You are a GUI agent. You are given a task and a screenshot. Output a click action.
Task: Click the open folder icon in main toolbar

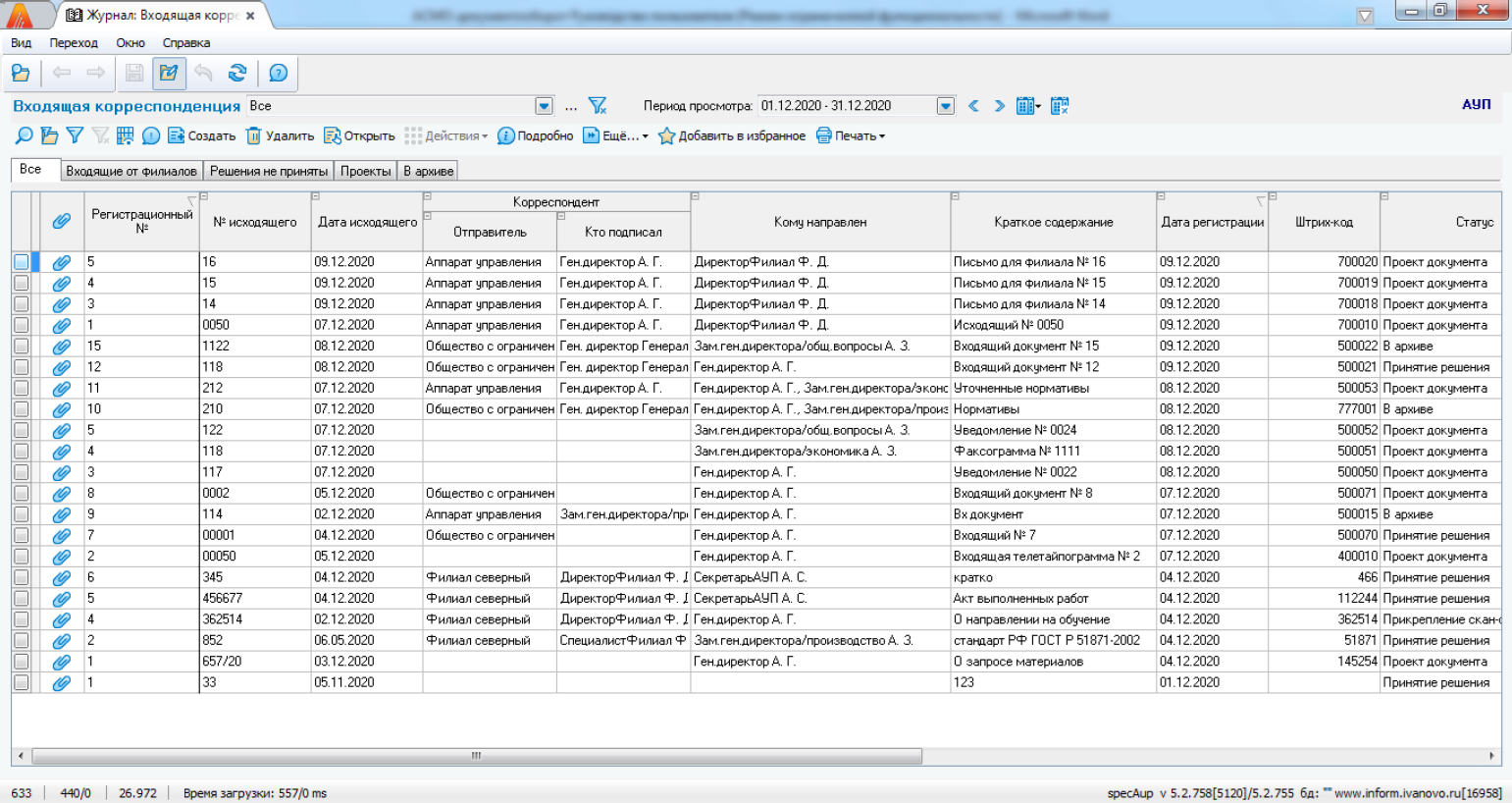coord(21,73)
